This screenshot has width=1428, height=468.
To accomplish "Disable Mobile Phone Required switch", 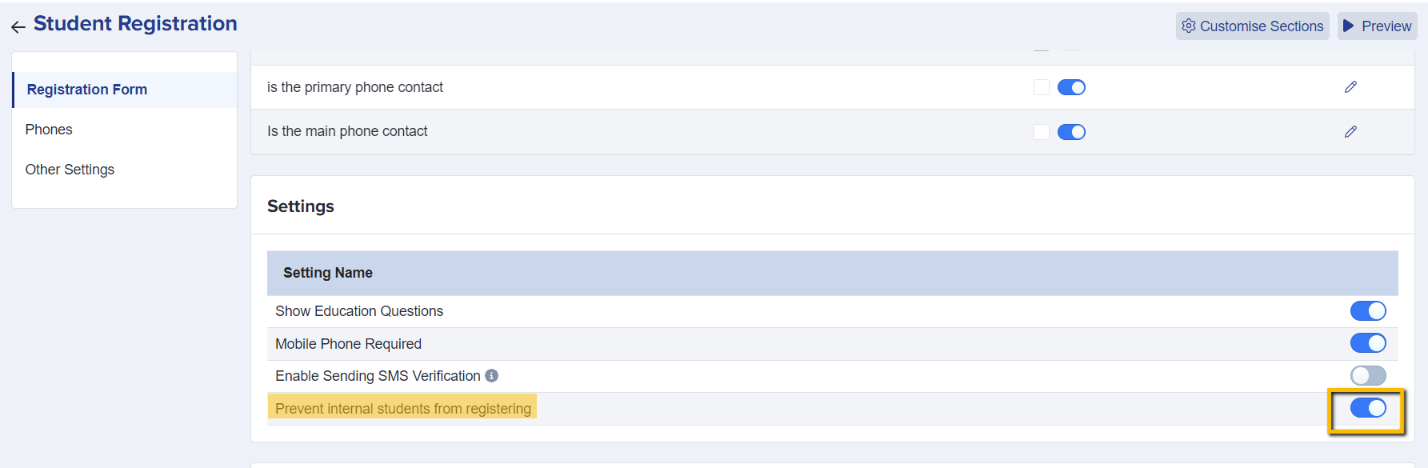I will tap(1368, 343).
